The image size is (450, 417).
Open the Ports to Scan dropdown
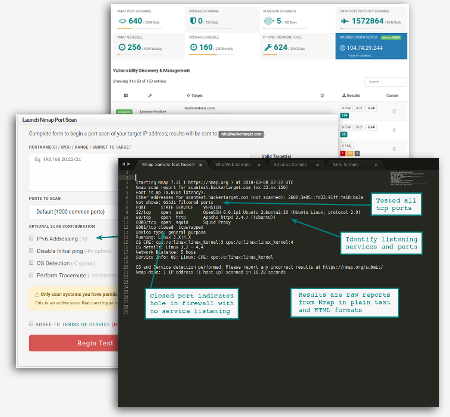[x=74, y=212]
